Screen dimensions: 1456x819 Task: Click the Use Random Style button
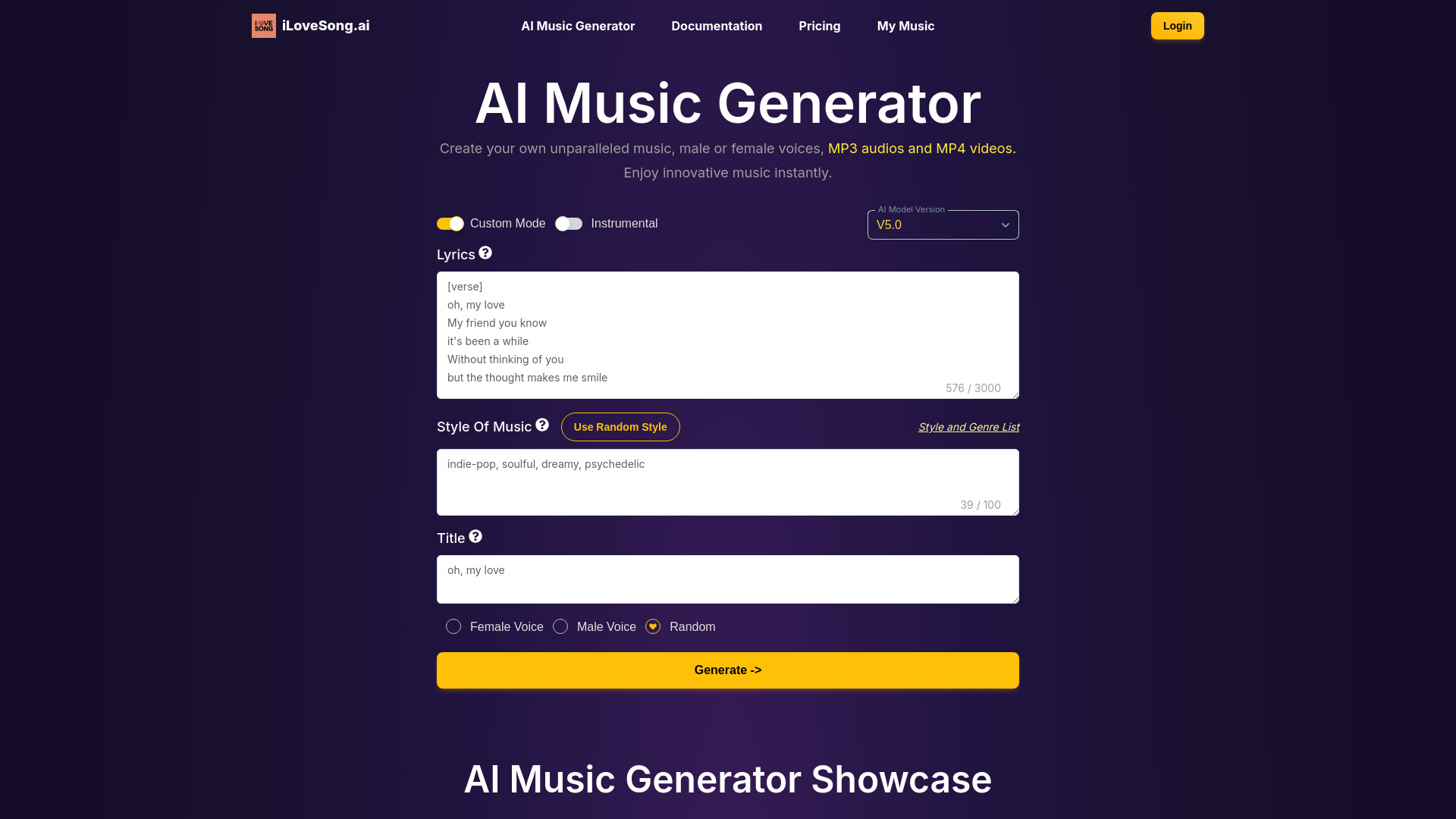point(620,426)
